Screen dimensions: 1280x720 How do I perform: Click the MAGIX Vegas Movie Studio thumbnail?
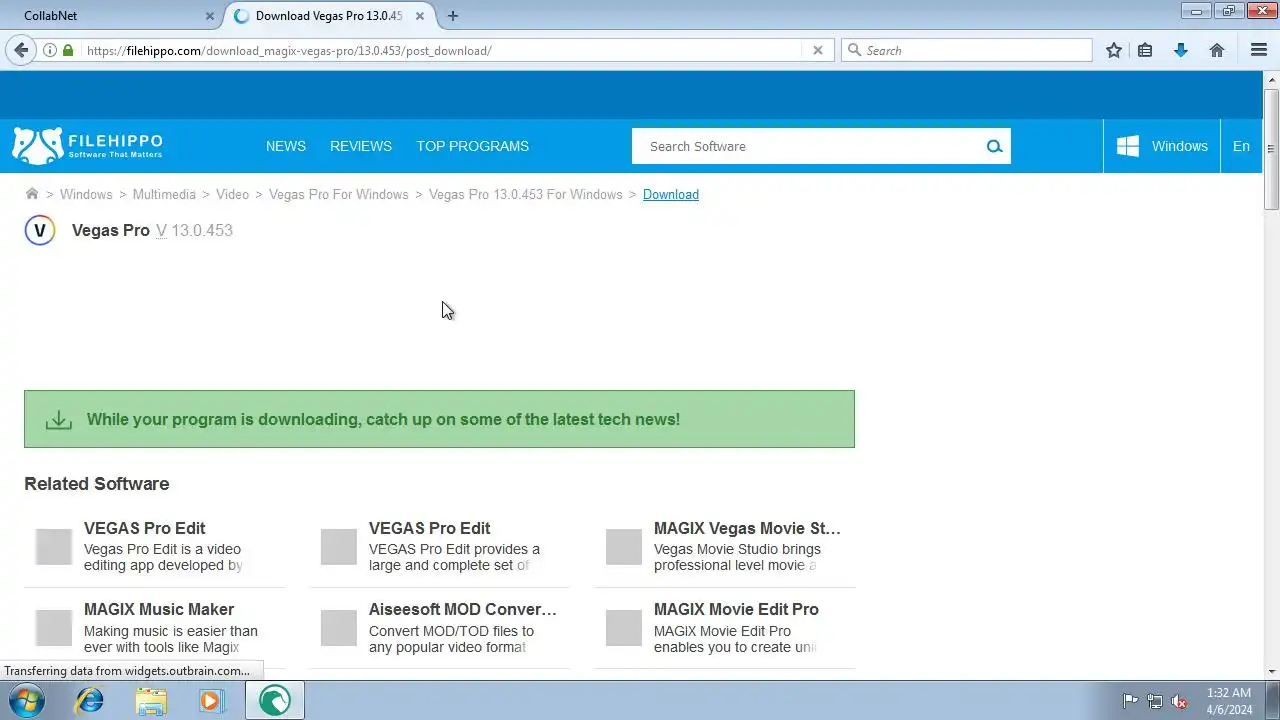(x=624, y=547)
